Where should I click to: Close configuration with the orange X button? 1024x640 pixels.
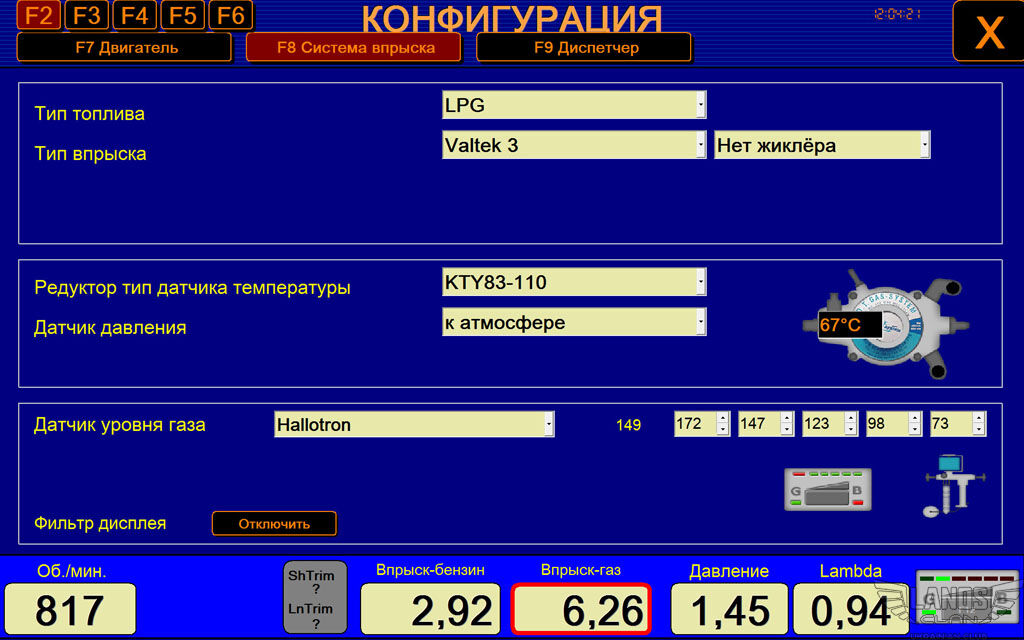point(987,32)
